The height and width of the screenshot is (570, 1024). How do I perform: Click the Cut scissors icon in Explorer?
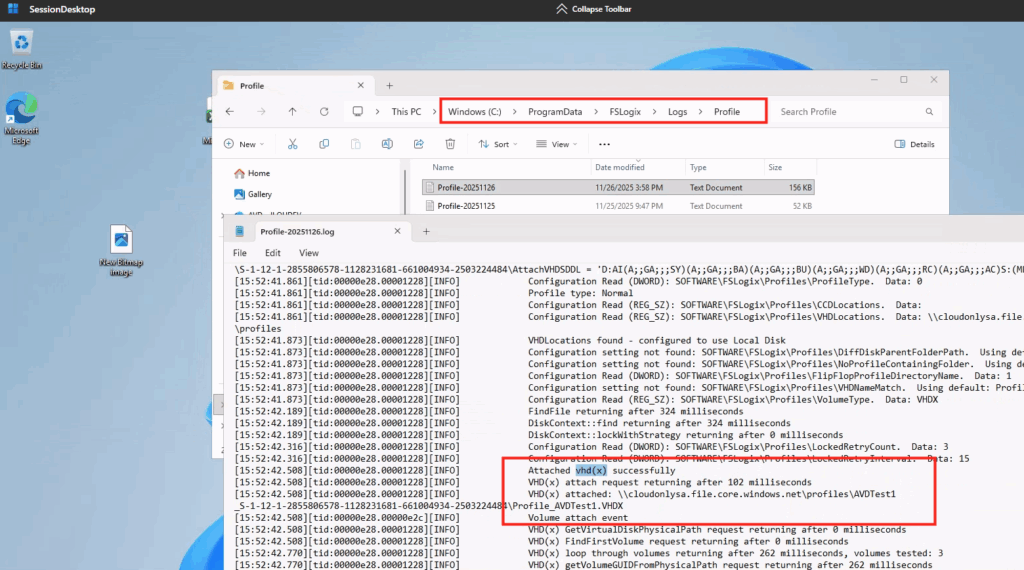click(292, 144)
